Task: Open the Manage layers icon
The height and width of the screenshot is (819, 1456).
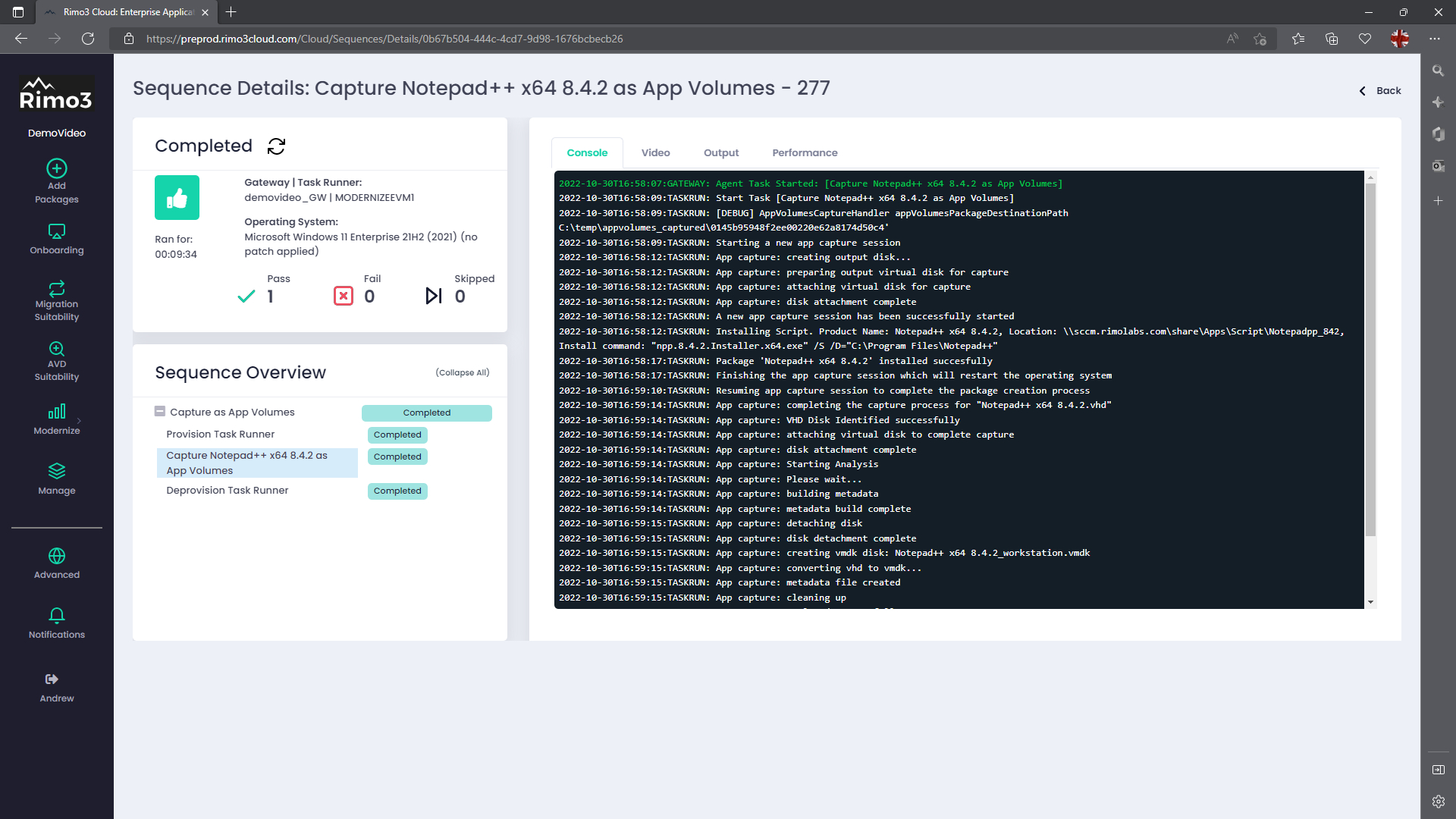Action: click(57, 471)
